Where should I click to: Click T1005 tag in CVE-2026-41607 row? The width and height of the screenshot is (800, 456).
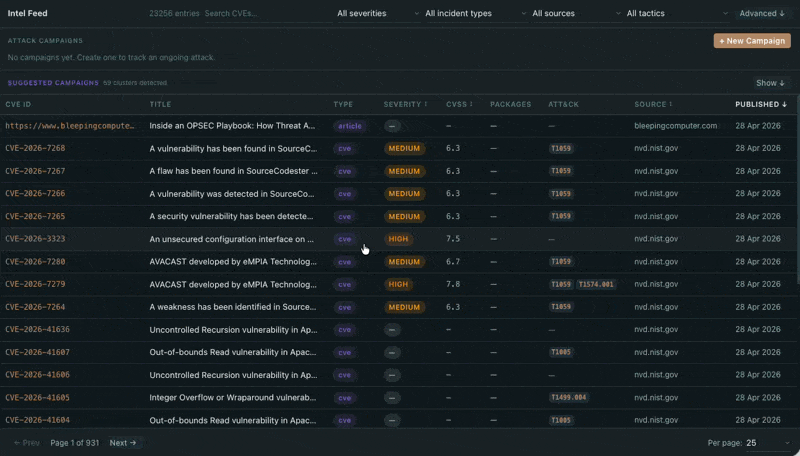(x=561, y=352)
